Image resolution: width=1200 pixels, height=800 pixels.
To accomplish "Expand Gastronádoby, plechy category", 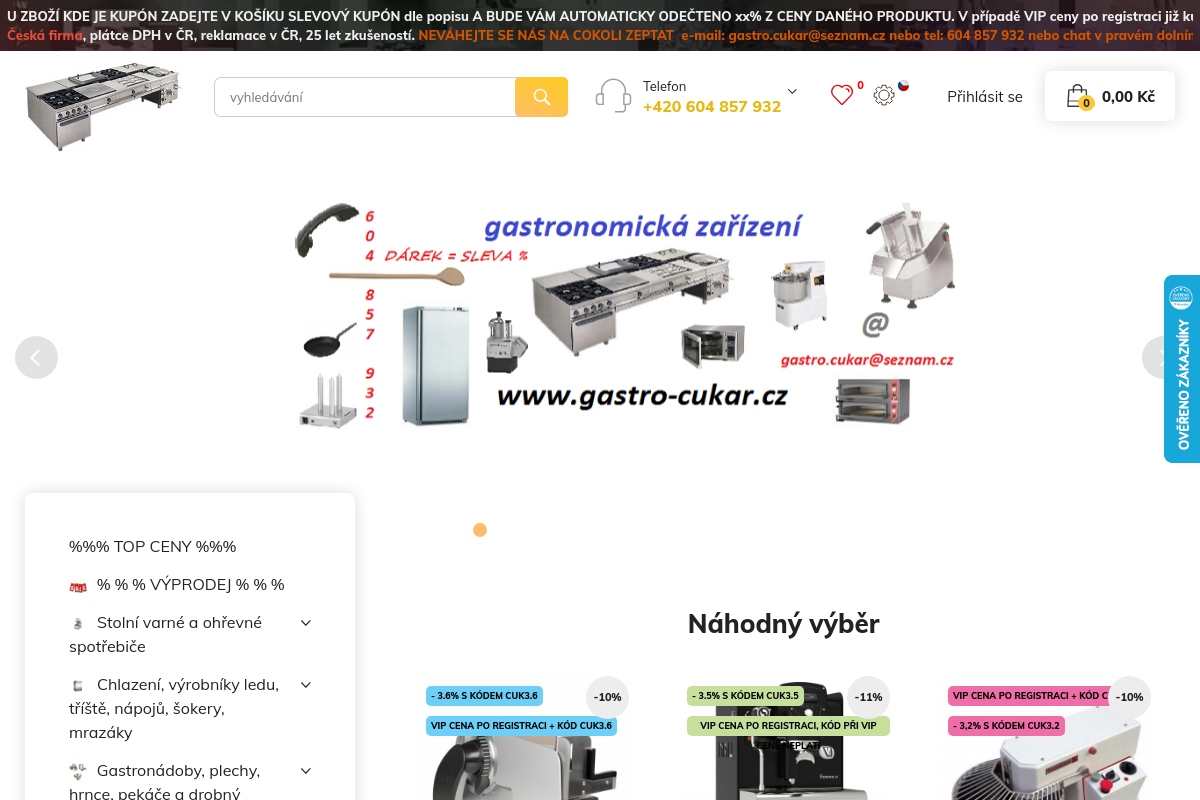I will coord(306,771).
